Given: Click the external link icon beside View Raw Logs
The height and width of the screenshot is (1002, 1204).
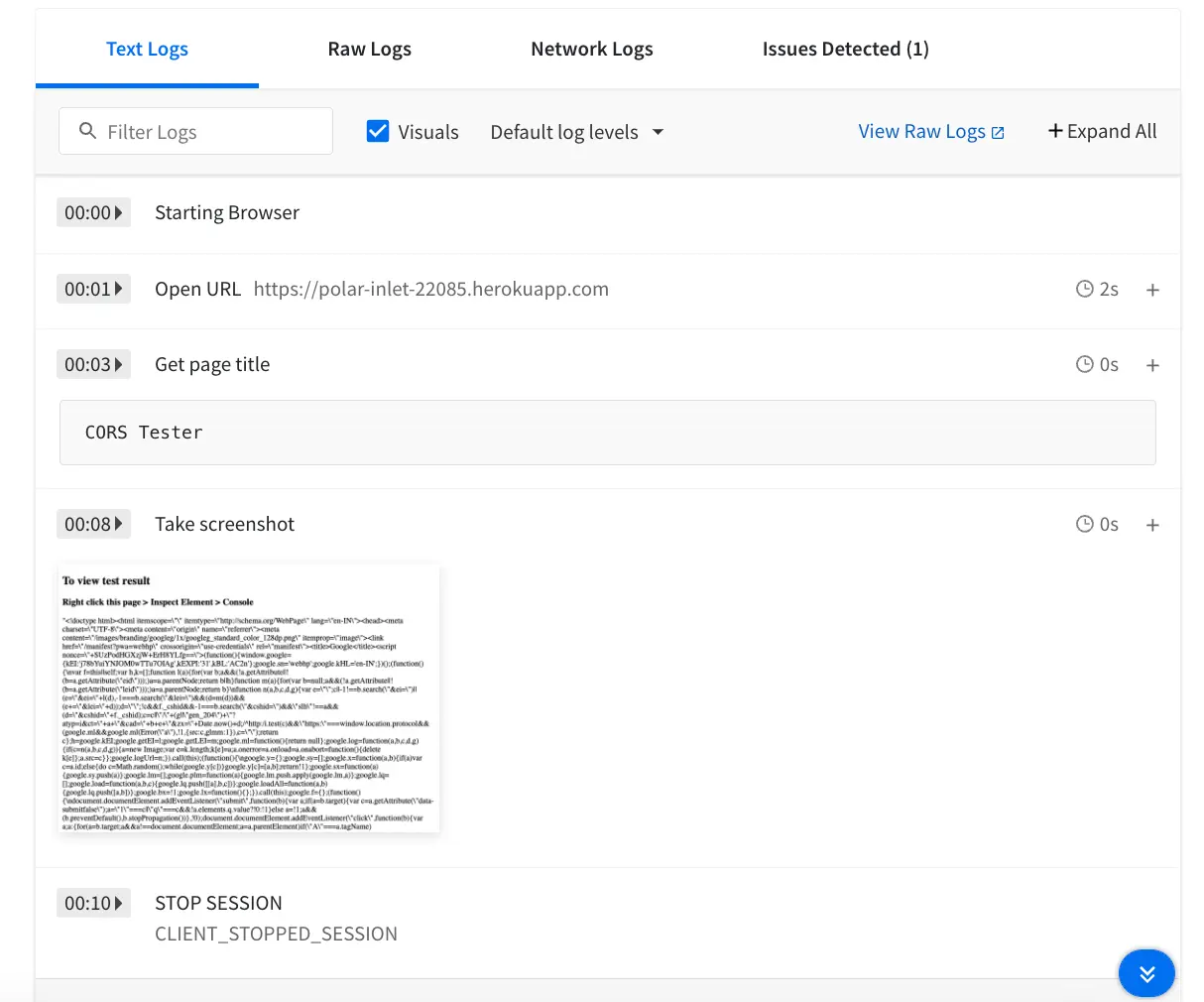Looking at the screenshot, I should (x=998, y=133).
